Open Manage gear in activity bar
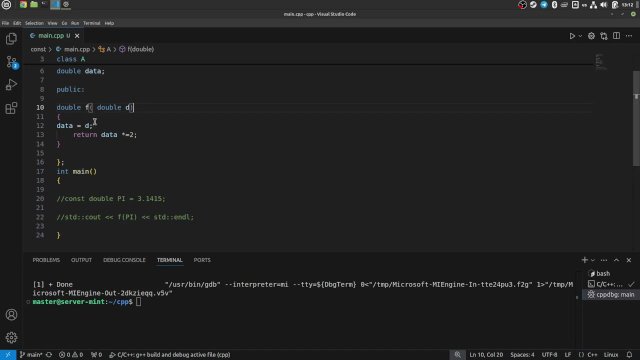 (11, 338)
